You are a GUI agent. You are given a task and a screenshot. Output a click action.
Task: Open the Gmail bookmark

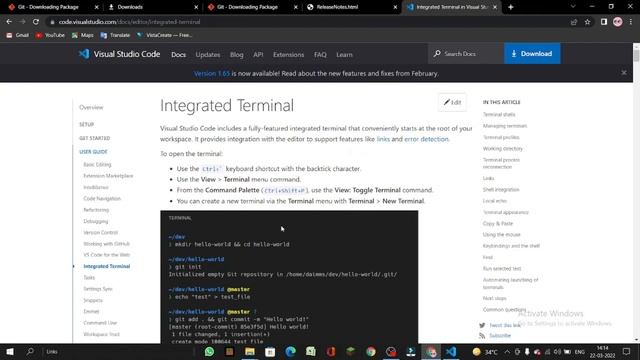click(x=18, y=35)
